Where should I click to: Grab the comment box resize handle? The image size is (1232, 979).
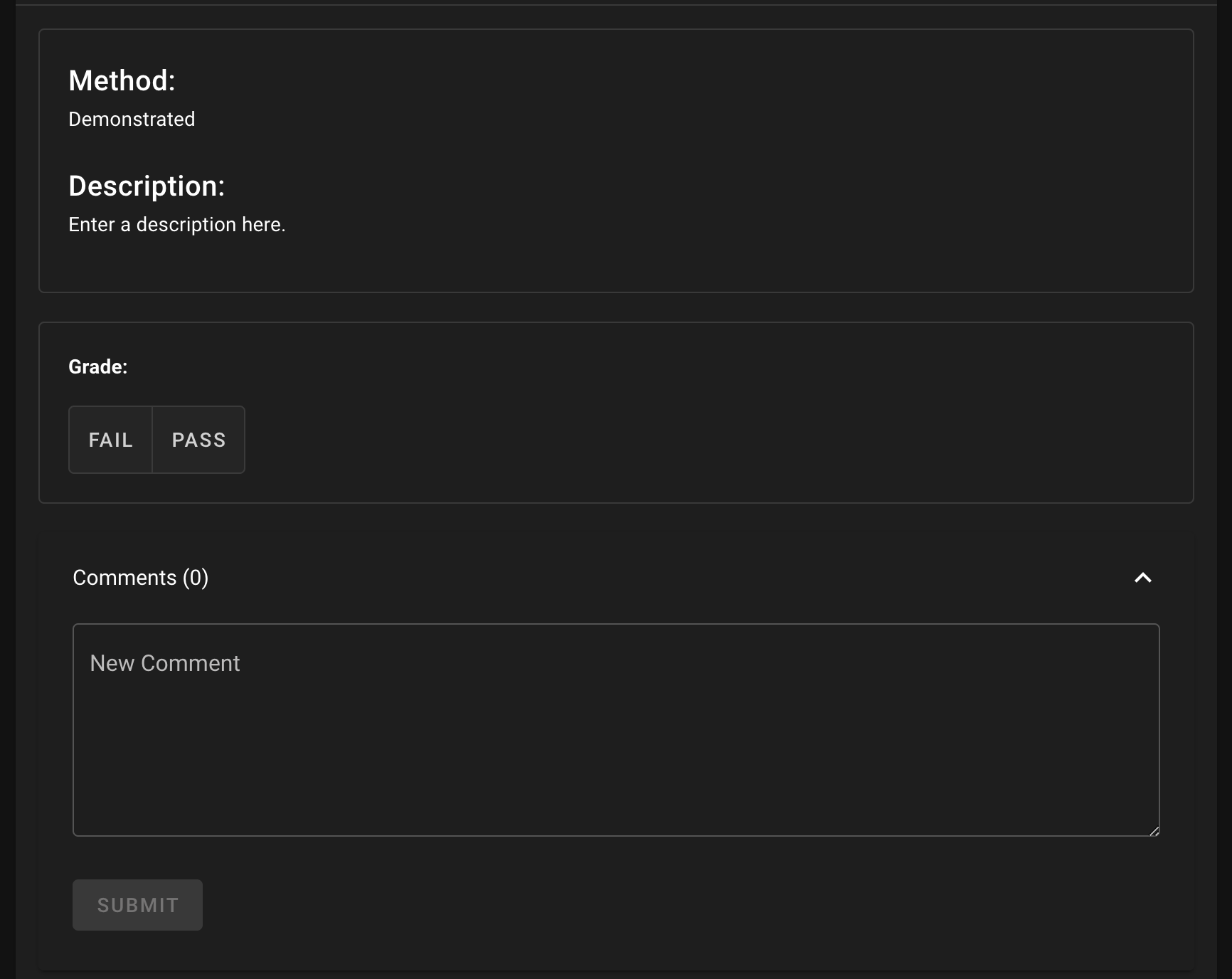1154,830
